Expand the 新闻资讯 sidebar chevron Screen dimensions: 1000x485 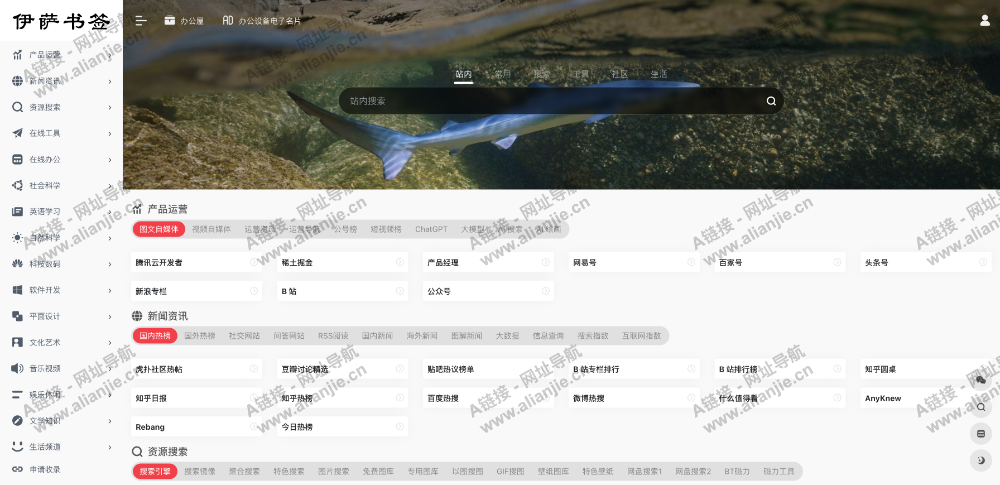[x=110, y=81]
